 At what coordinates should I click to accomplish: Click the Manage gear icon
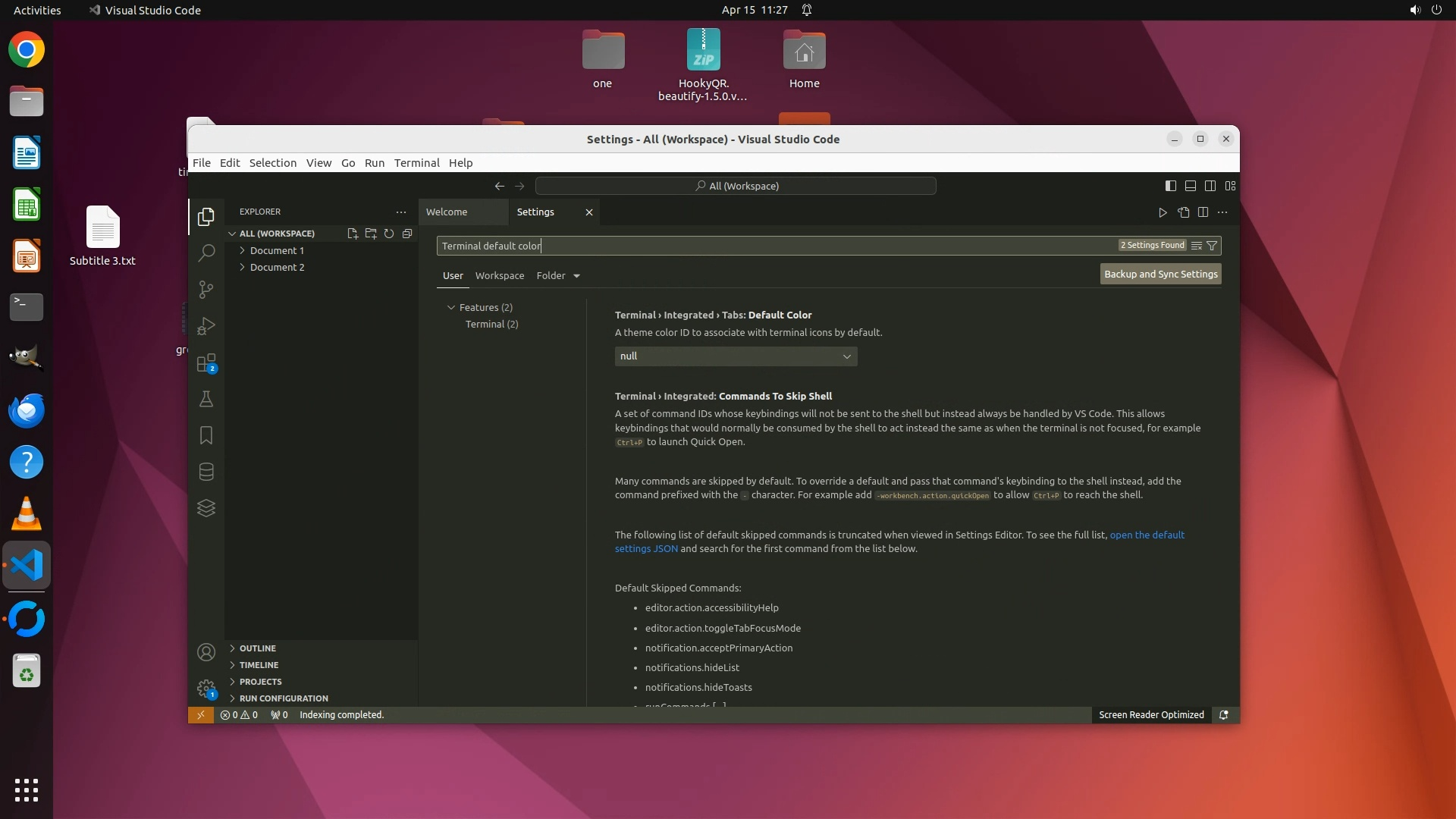[206, 689]
